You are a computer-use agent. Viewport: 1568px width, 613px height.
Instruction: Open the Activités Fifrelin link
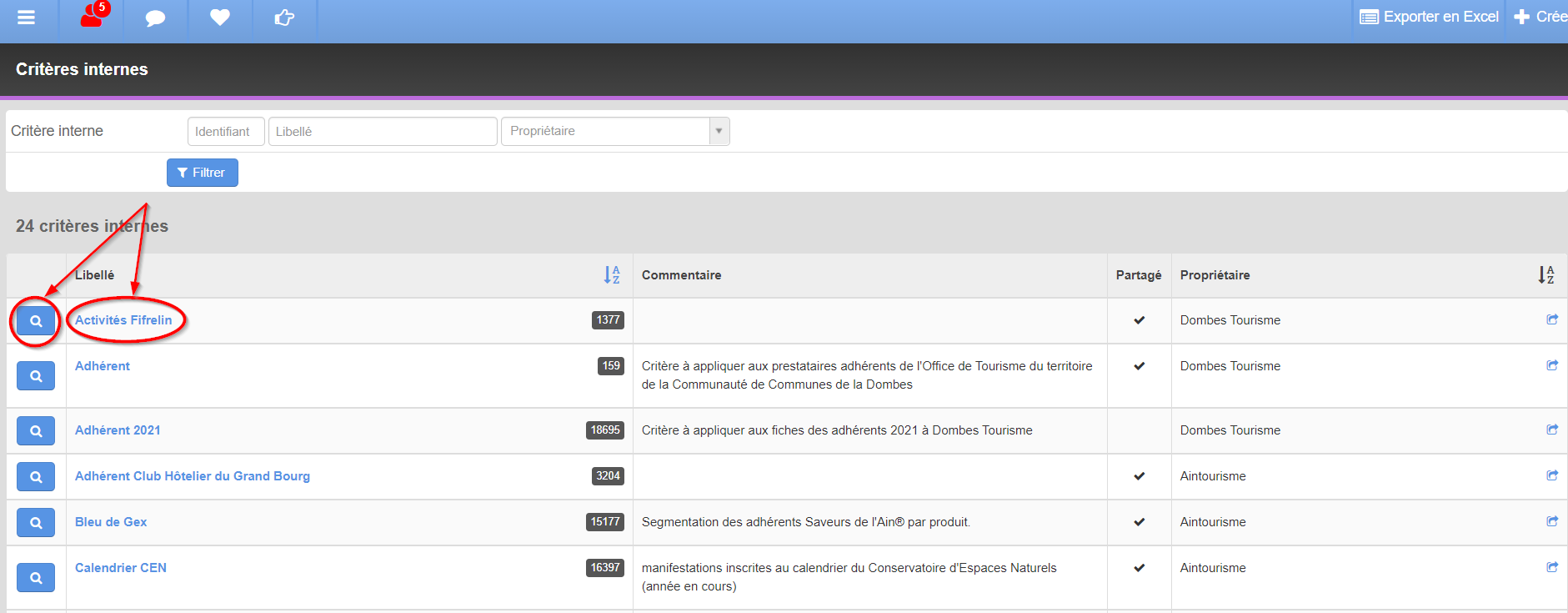pyautogui.click(x=123, y=320)
